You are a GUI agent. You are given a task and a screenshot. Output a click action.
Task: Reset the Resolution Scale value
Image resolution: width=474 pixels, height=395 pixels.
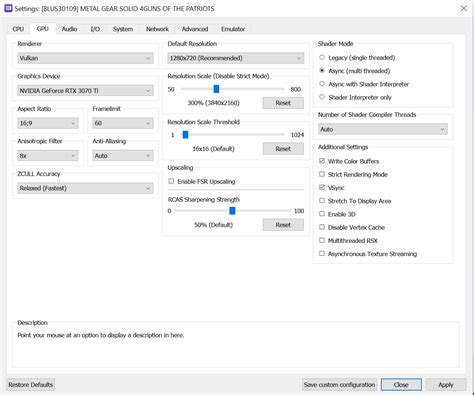click(283, 103)
